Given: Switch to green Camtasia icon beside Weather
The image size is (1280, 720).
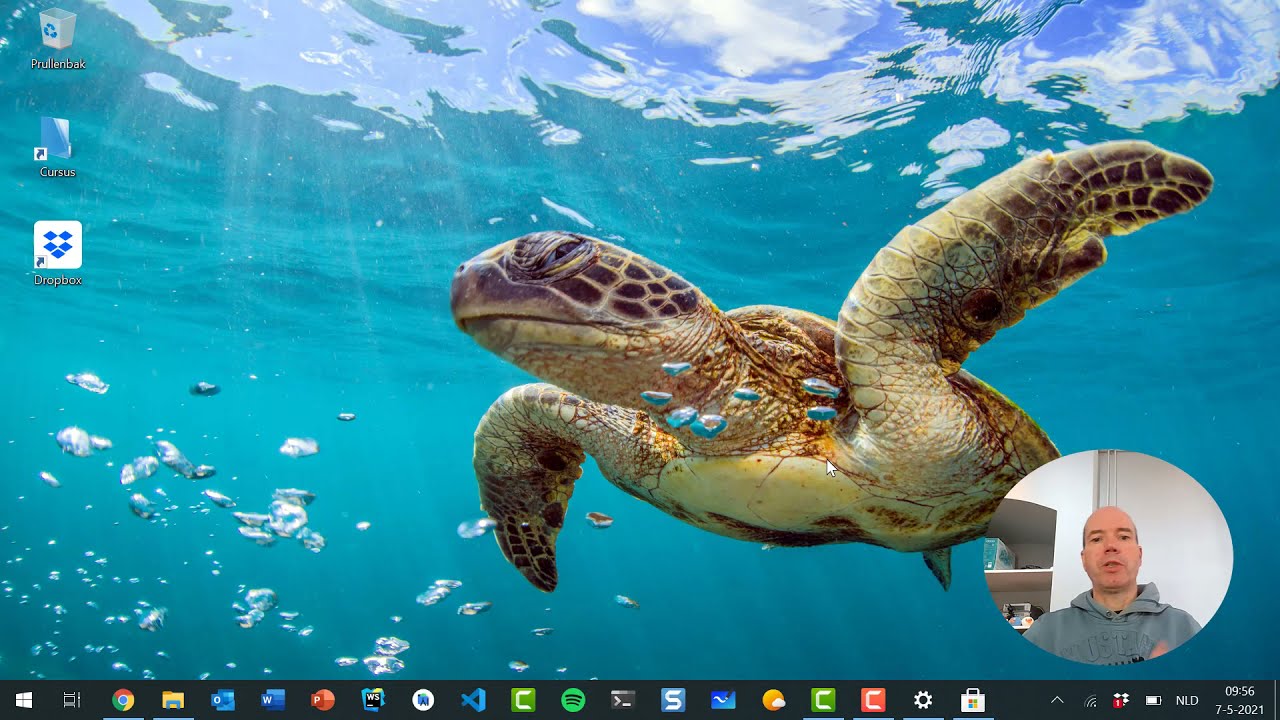Looking at the screenshot, I should point(823,700).
